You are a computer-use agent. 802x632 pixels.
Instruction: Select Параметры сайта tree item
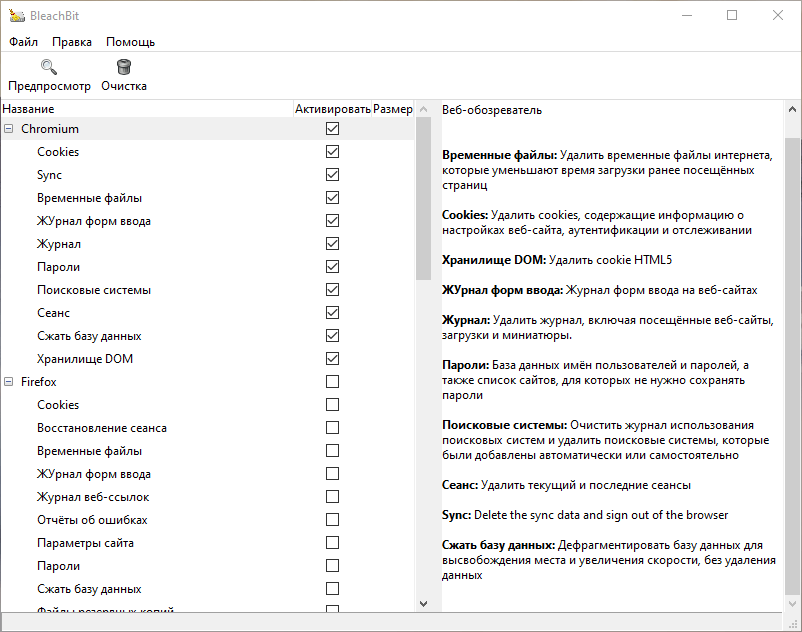pyautogui.click(x=85, y=543)
